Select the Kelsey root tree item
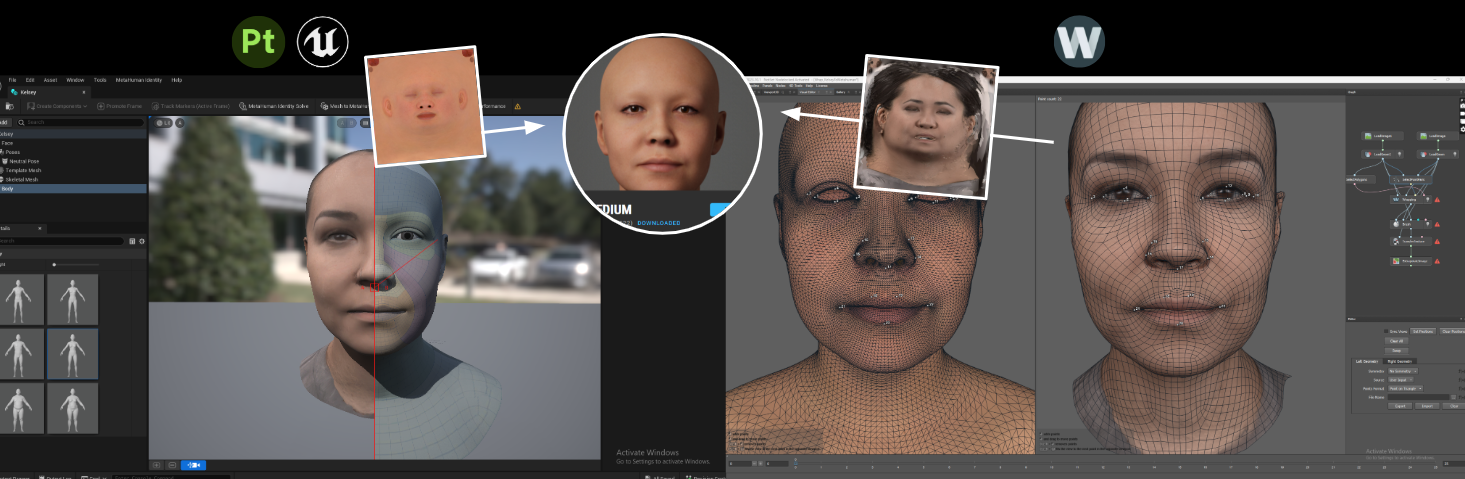Screen dimensions: 1465x479 coord(73,134)
